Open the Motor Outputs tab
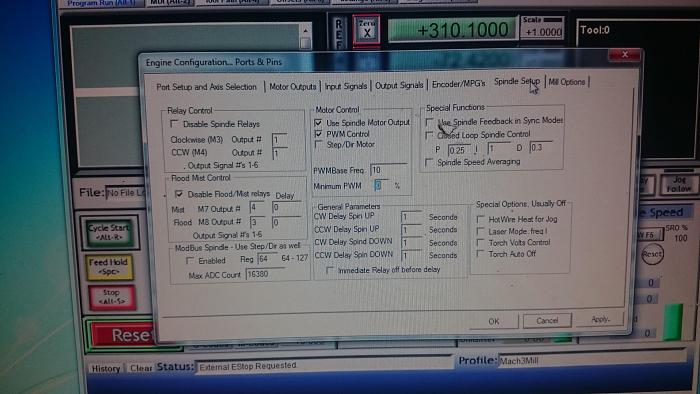The width and height of the screenshot is (700, 394). [292, 87]
